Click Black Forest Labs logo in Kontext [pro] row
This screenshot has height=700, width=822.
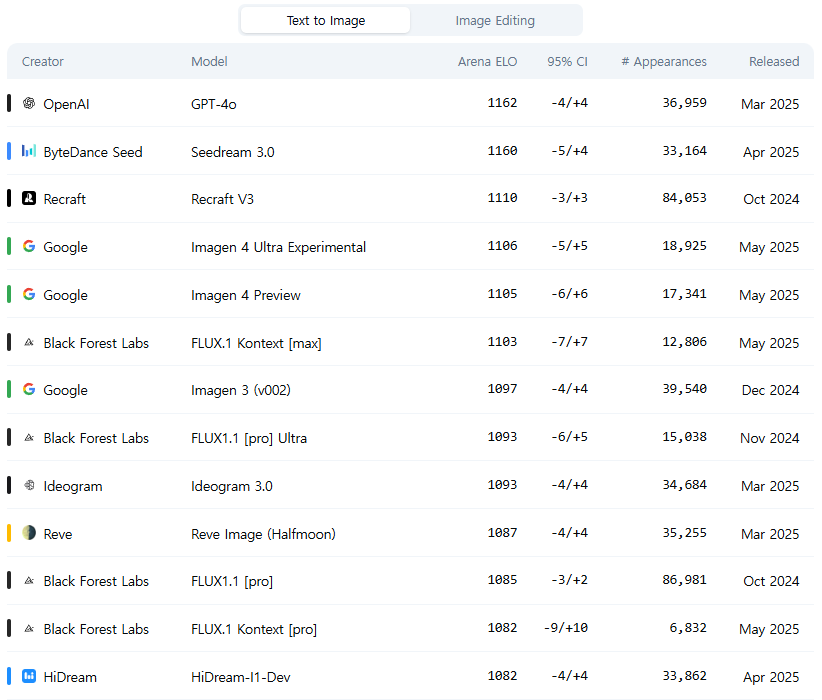[29, 628]
